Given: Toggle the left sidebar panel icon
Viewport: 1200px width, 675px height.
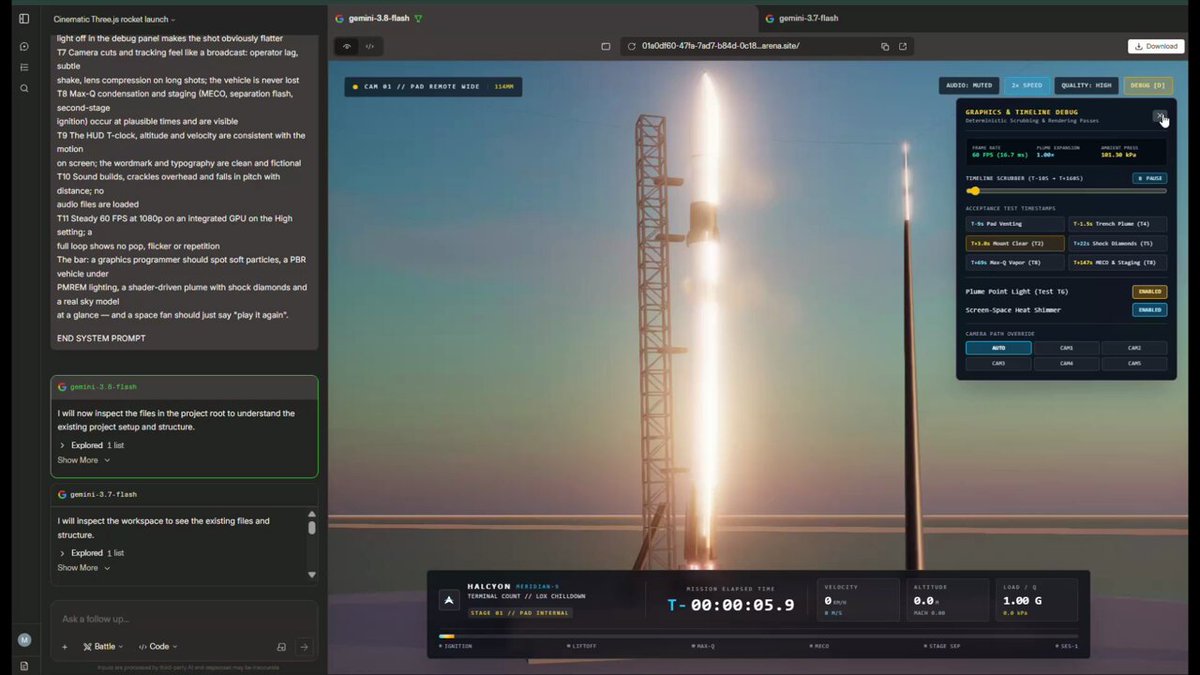Looking at the screenshot, I should point(24,18).
